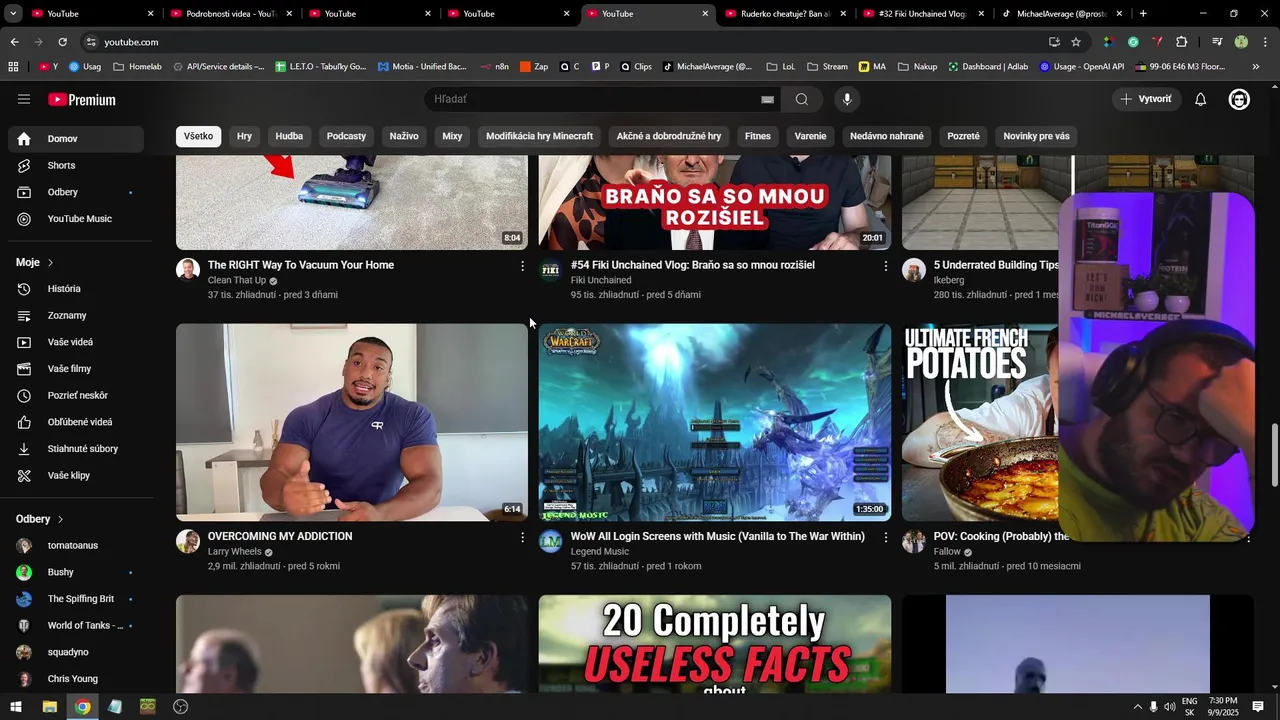Open Fiki Unchained channel name link
Screen dimensions: 1280x720
(x=601, y=280)
